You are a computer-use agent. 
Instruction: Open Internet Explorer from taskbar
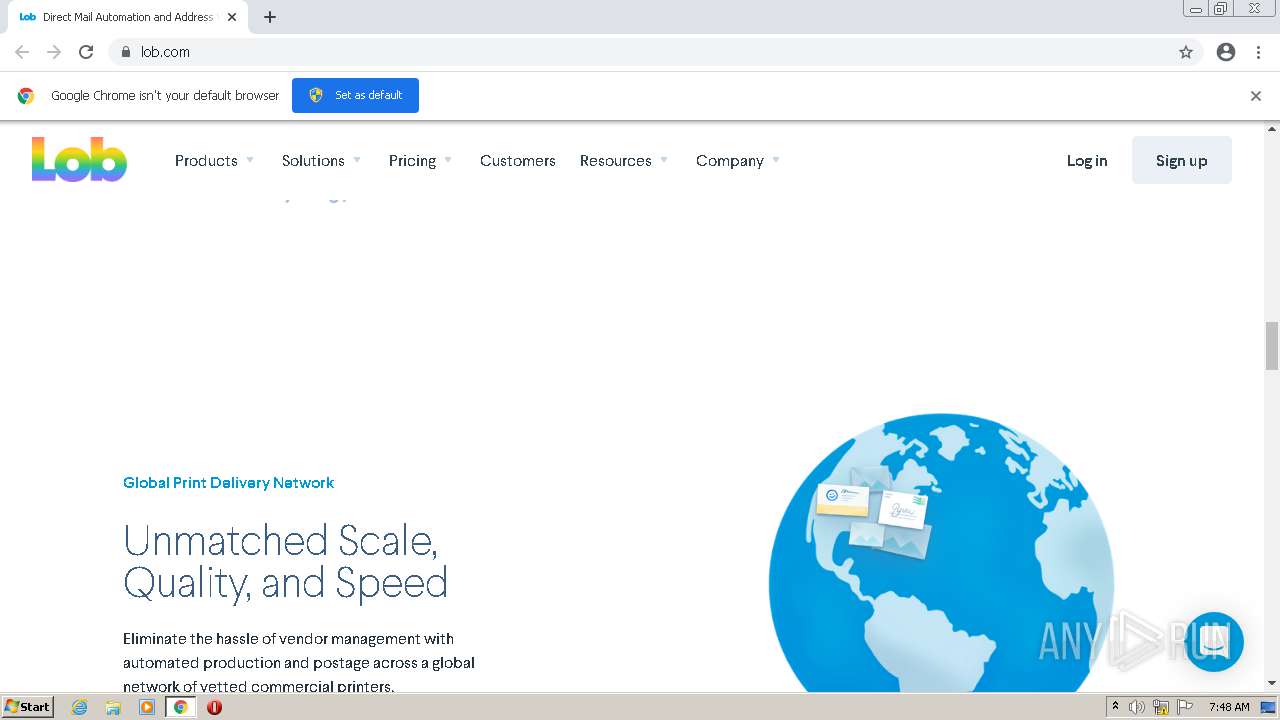80,707
